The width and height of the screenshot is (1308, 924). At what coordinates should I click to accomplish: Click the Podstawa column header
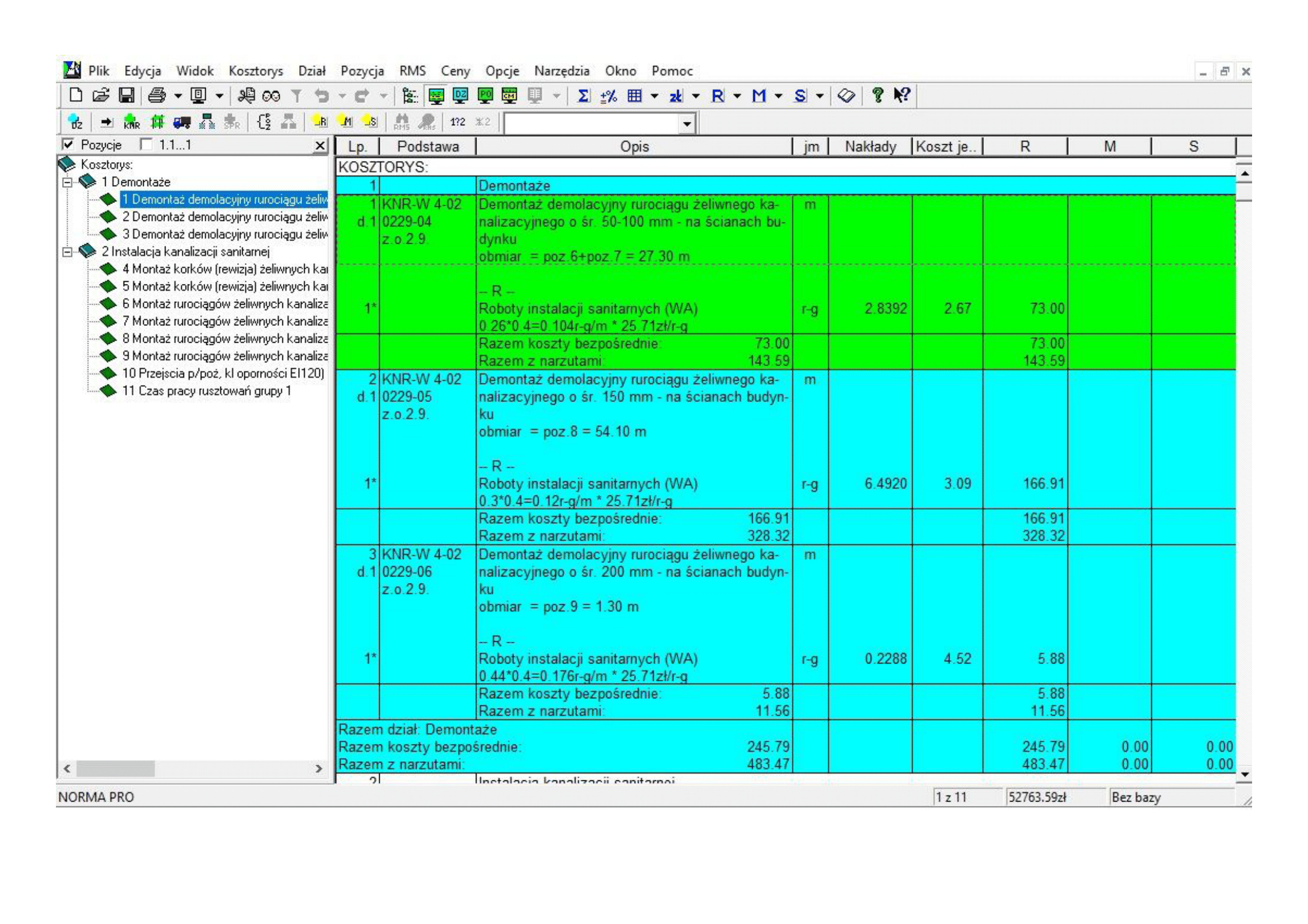coord(428,147)
